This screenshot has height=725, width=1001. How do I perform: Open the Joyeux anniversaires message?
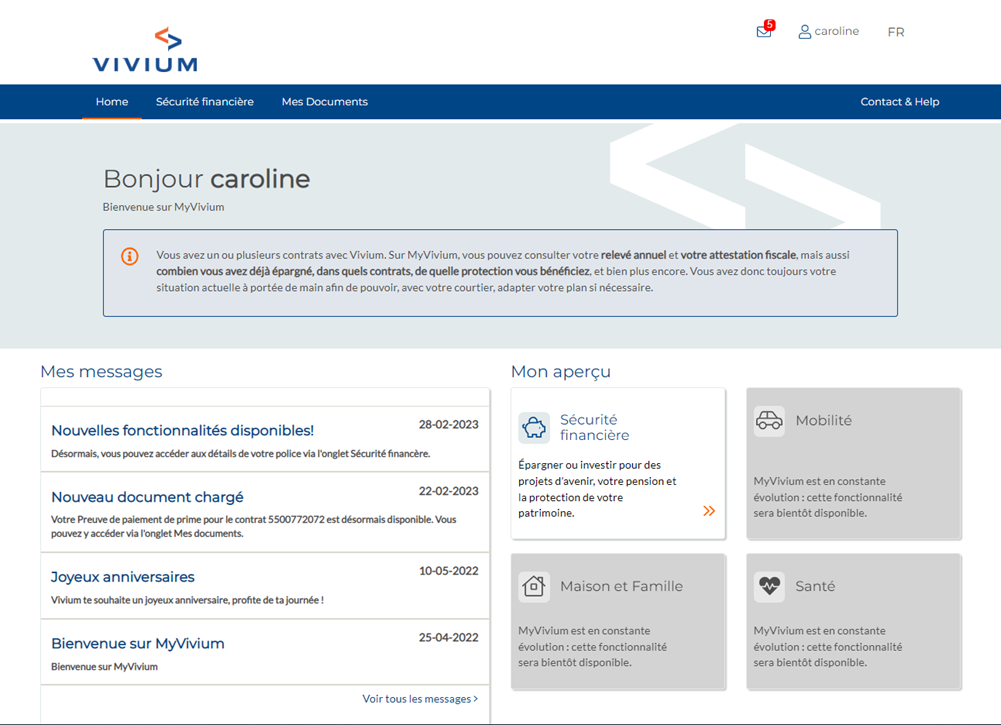pyautogui.click(x=123, y=577)
